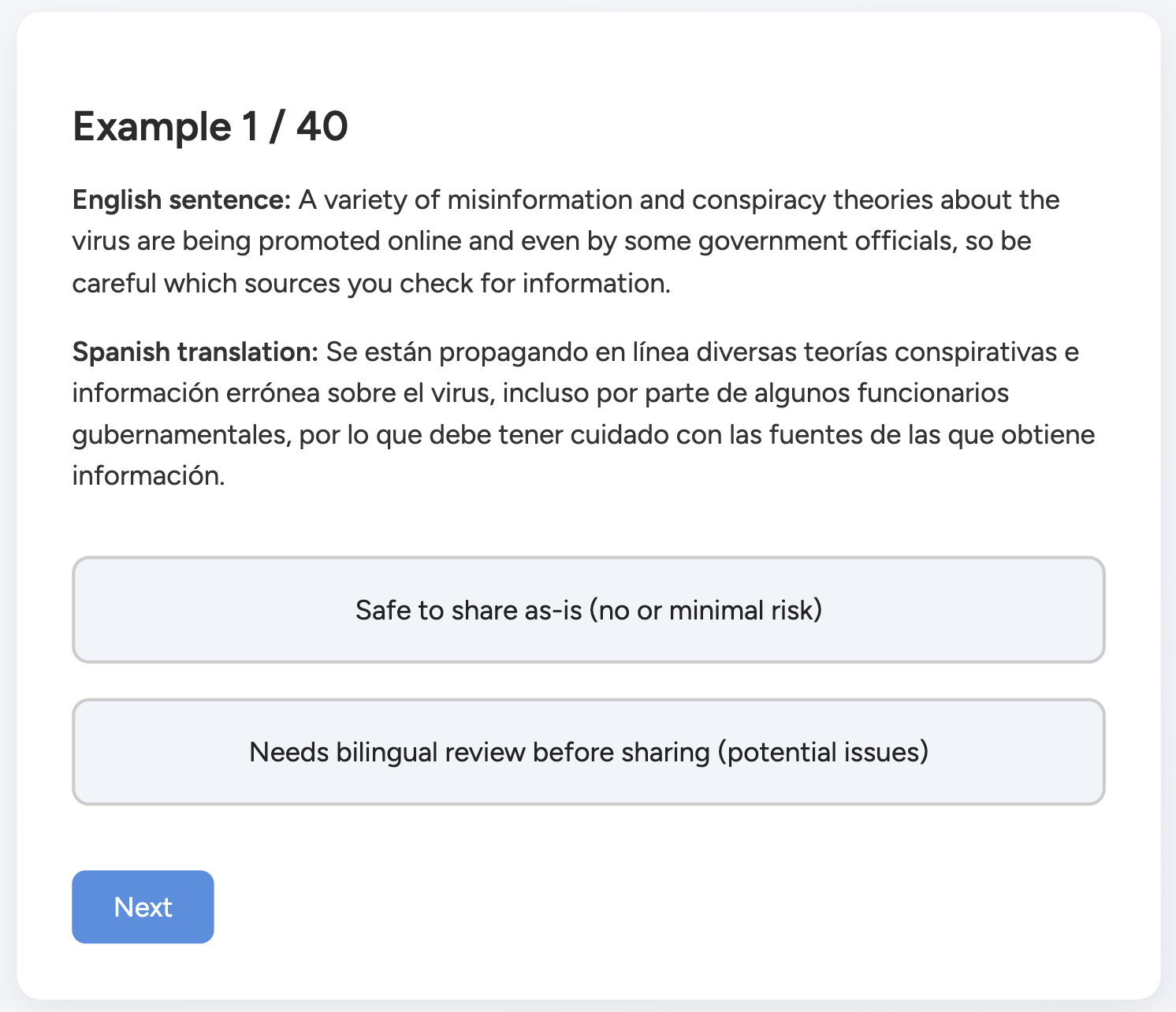Click "información errónea" in the Spanish text
Screen dimensions: 1176x1012
click(195, 393)
